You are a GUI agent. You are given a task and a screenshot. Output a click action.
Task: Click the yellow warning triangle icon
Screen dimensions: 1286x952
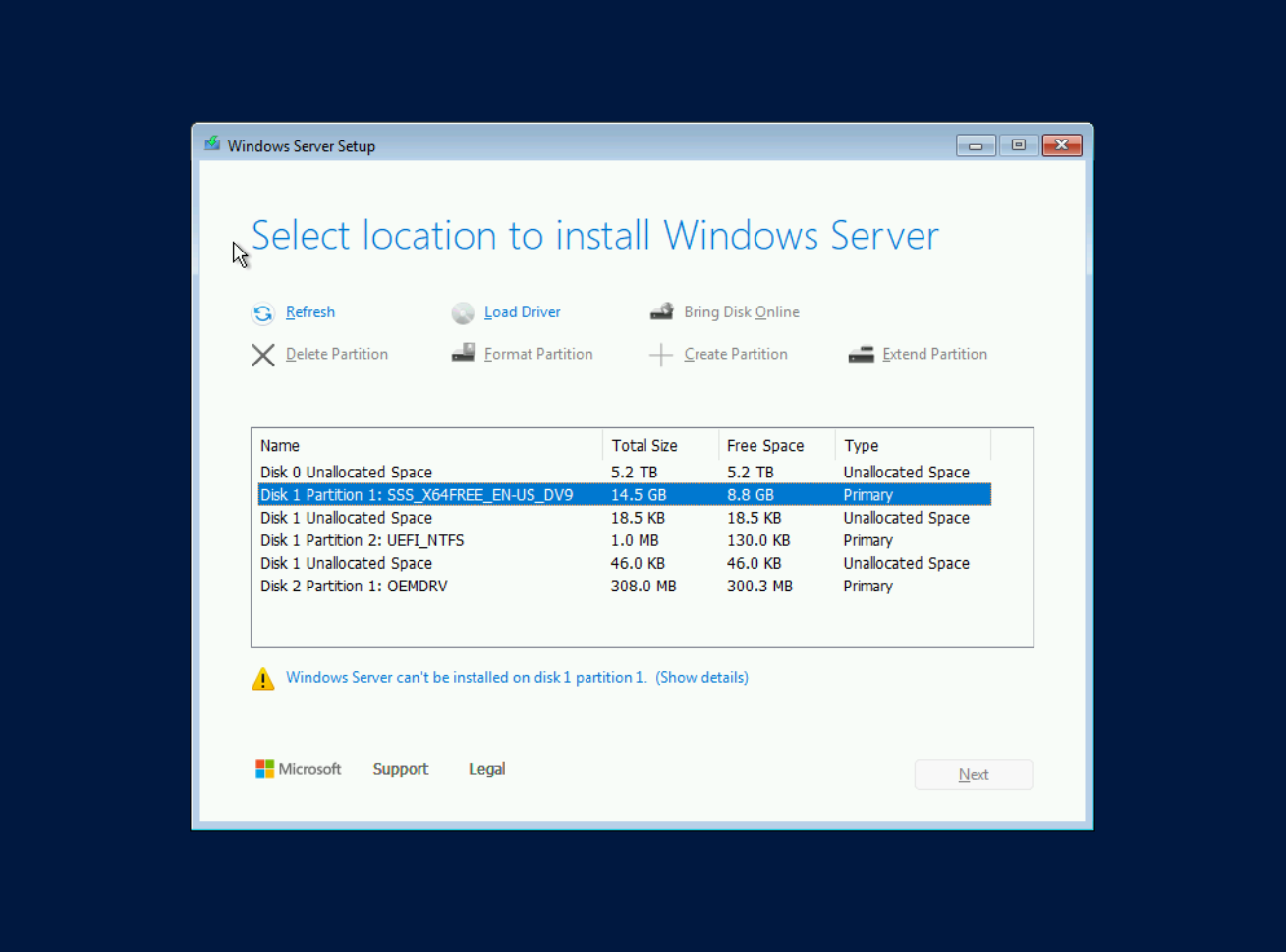pyautogui.click(x=262, y=679)
